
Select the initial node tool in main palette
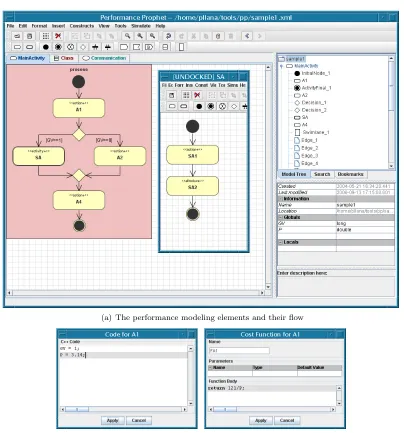(x=46, y=47)
